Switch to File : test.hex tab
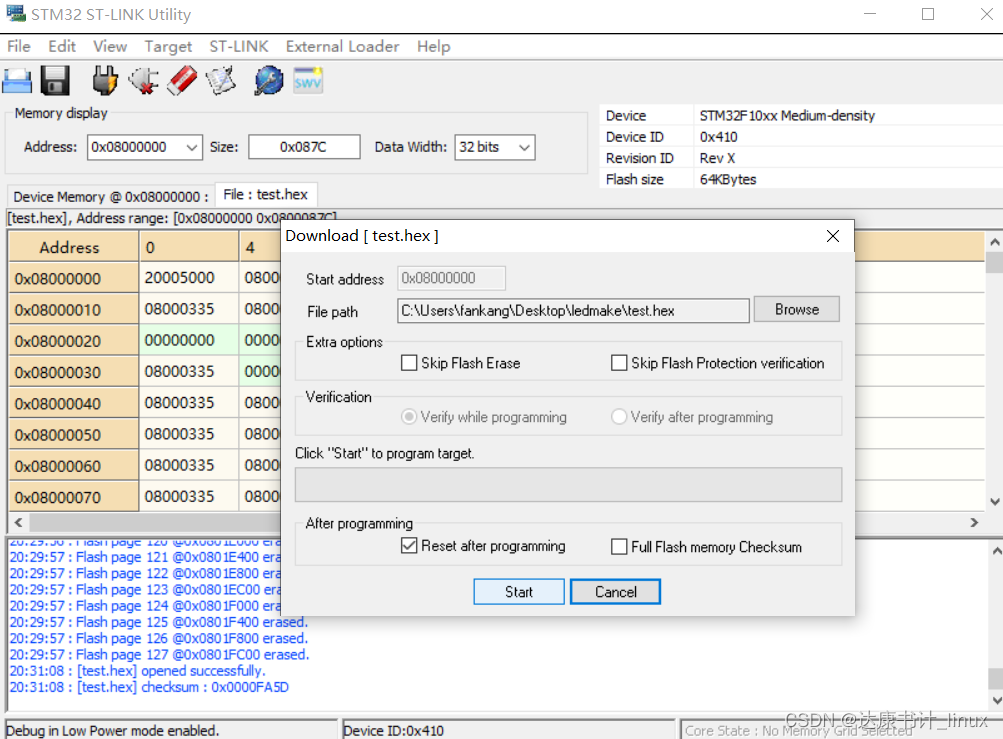This screenshot has width=1003, height=739. [x=265, y=195]
